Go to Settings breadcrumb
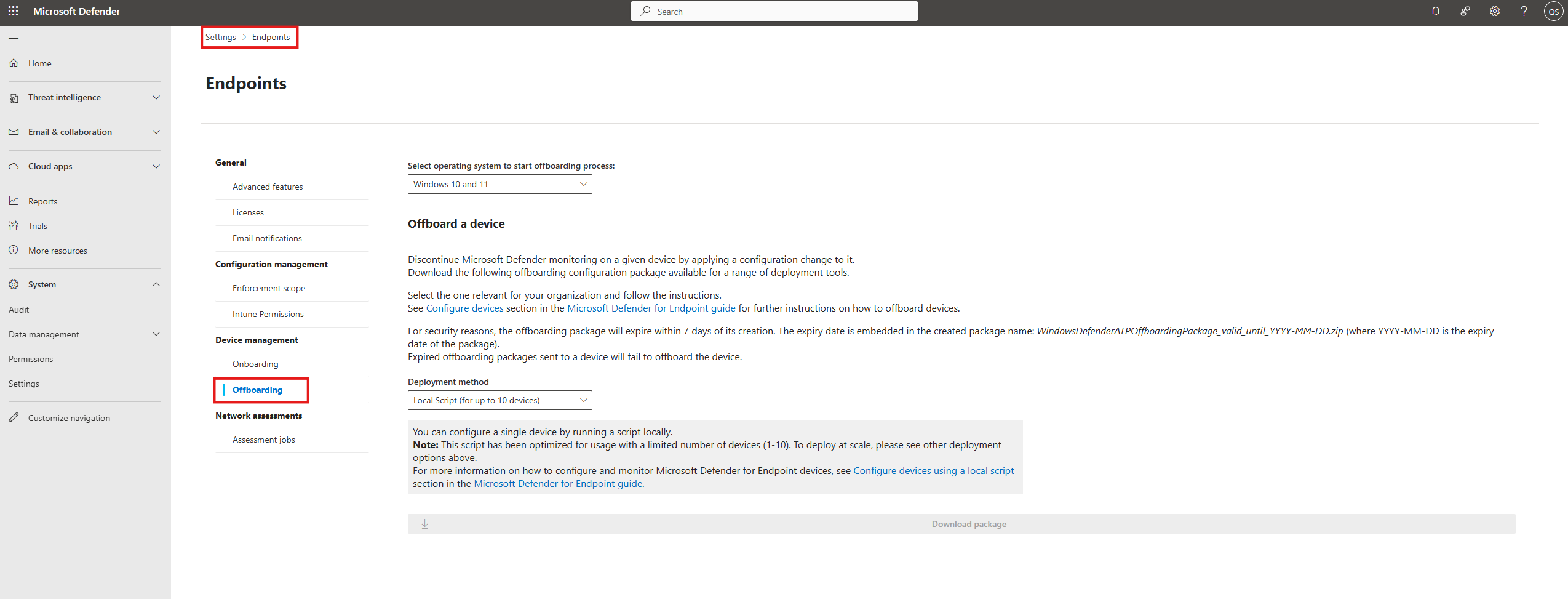Image resolution: width=1568 pixels, height=599 pixels. coord(220,37)
